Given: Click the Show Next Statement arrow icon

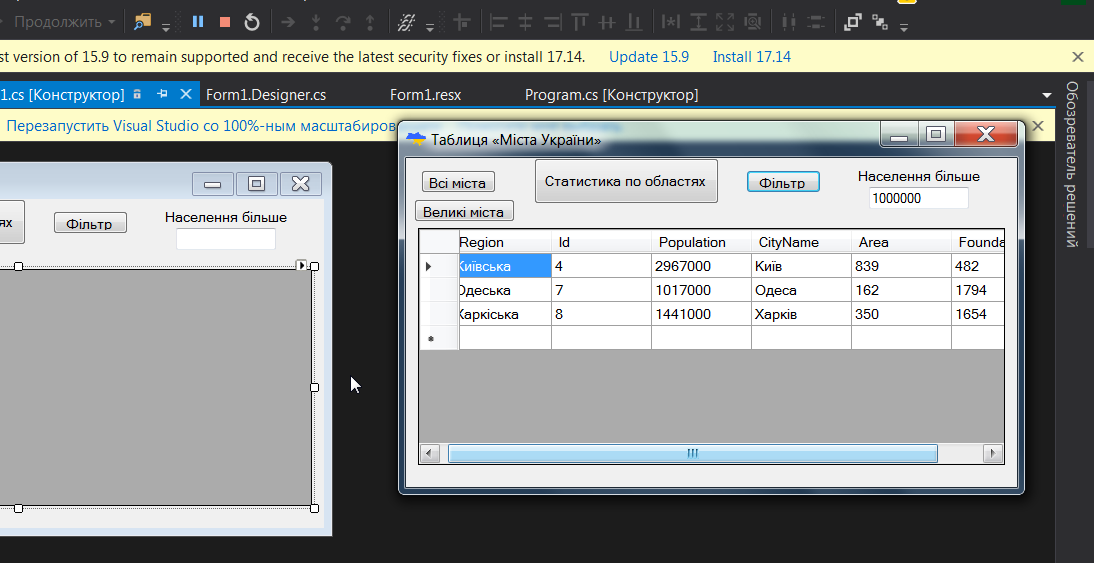Looking at the screenshot, I should (288, 22).
